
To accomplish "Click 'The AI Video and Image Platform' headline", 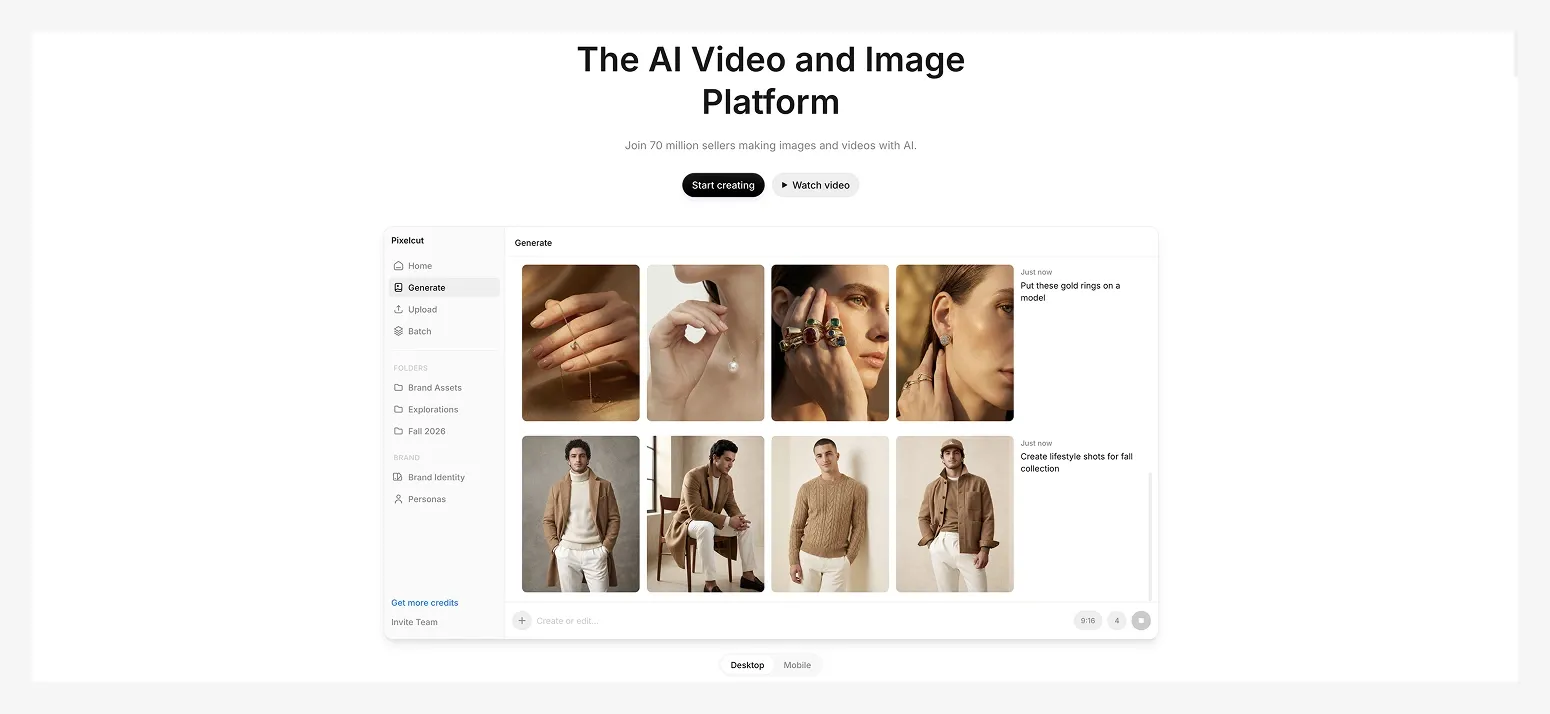I will coord(771,80).
